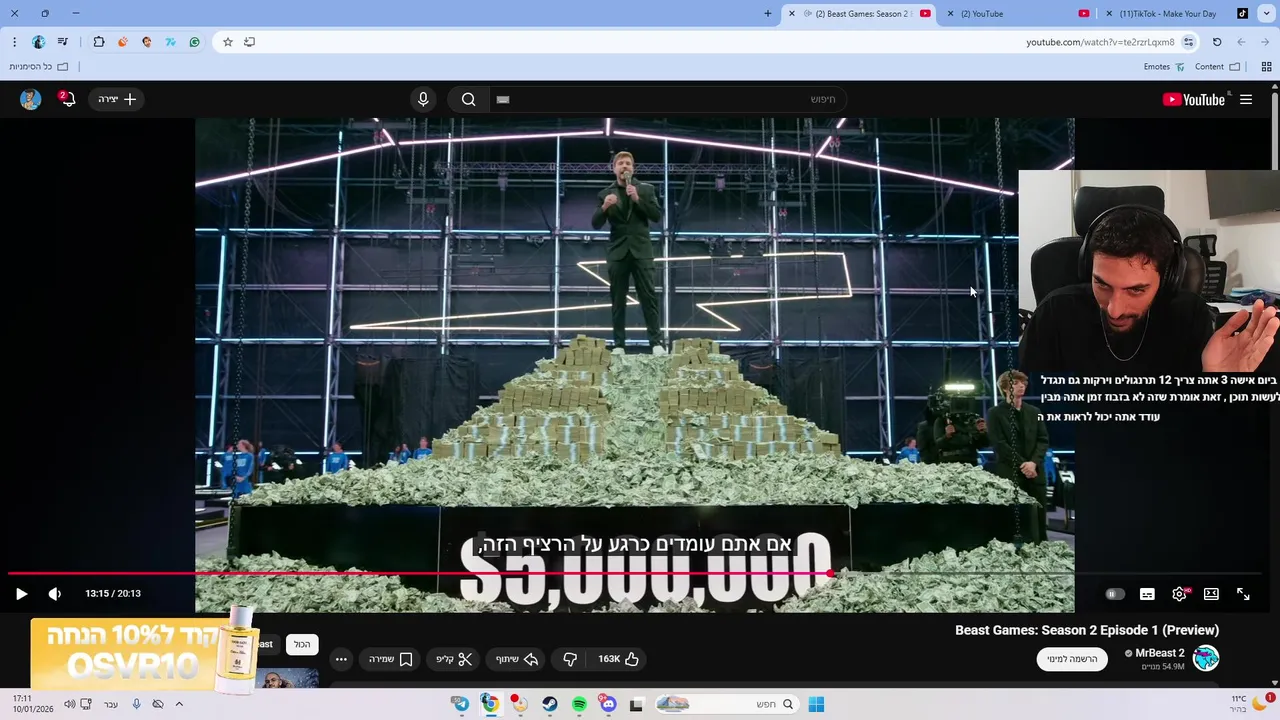This screenshot has height=720, width=1280.
Task: Start voice search with microphone
Action: click(423, 99)
